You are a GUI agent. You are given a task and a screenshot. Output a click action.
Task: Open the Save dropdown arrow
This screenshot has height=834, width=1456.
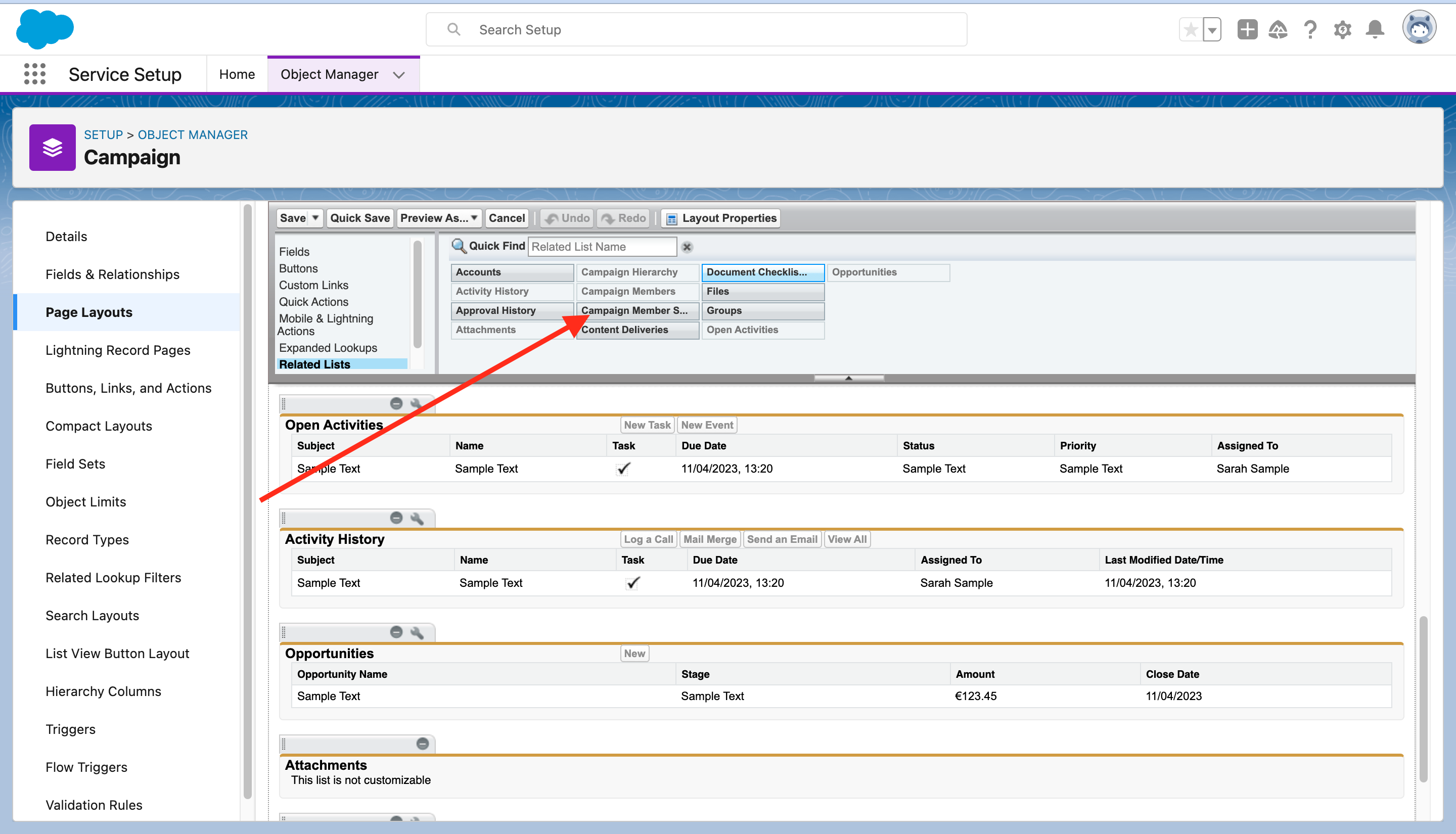coord(315,218)
